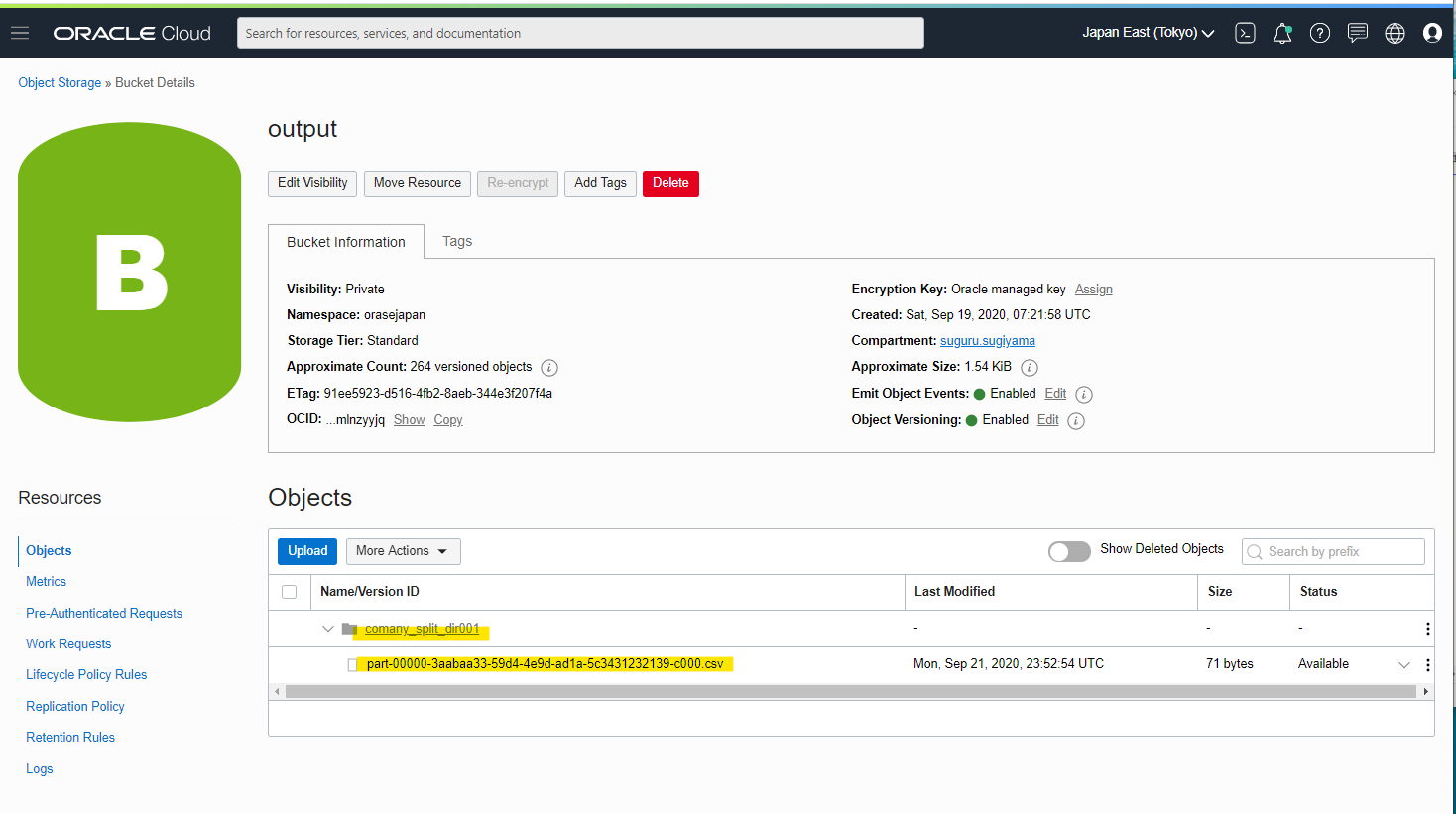Open Replication Policy resource

coord(75,707)
